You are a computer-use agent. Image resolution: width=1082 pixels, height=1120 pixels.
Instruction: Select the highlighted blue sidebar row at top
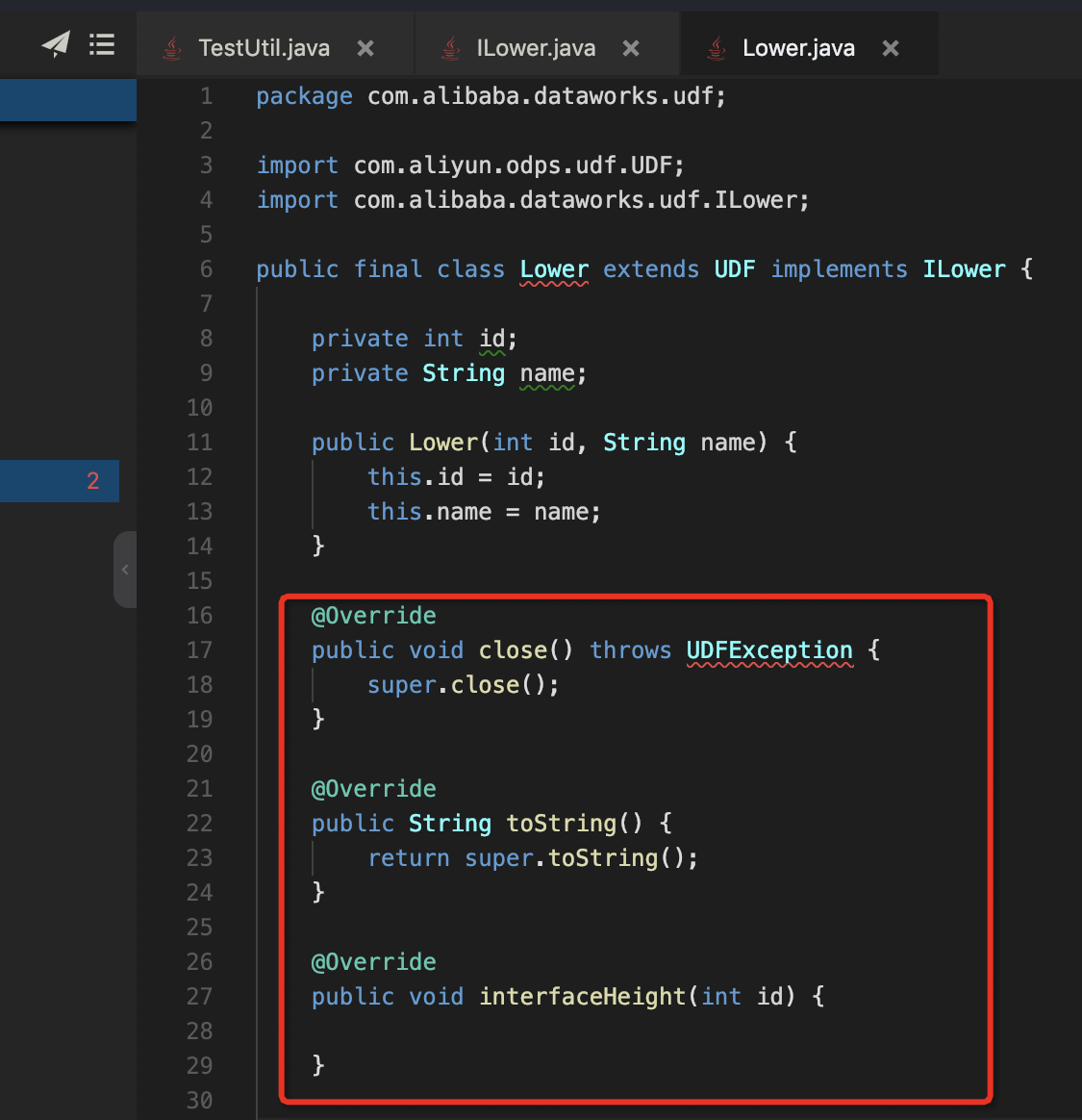[x=67, y=100]
